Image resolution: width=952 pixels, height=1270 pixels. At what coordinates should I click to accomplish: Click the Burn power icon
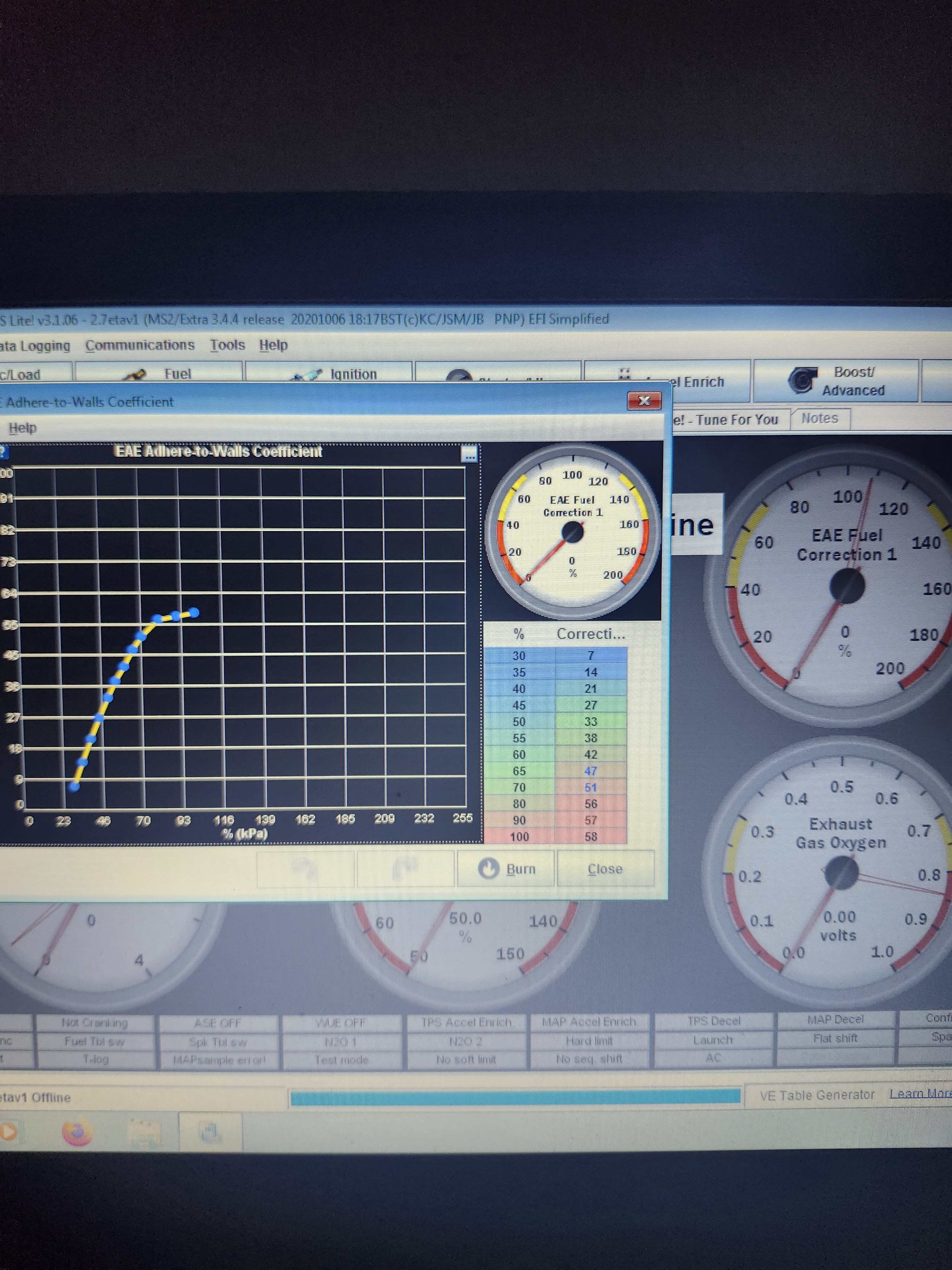tap(488, 868)
